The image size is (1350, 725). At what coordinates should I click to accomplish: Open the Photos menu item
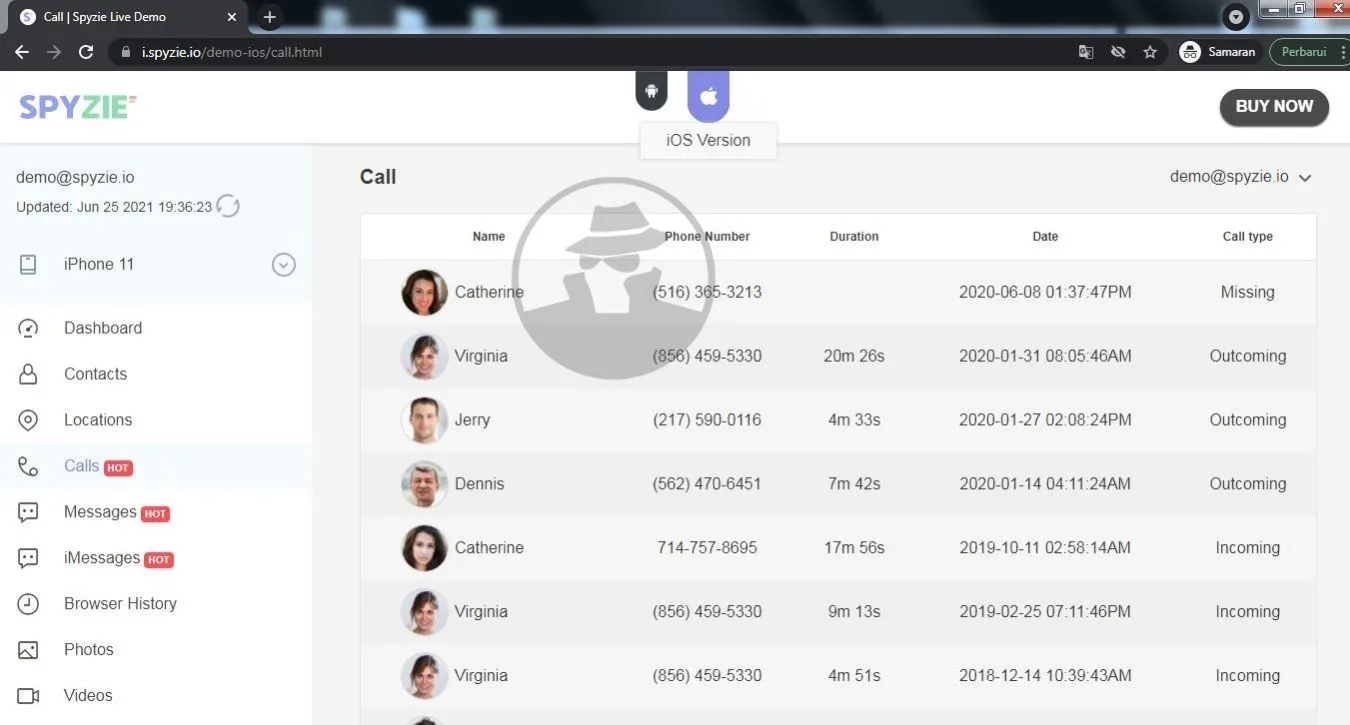[89, 650]
